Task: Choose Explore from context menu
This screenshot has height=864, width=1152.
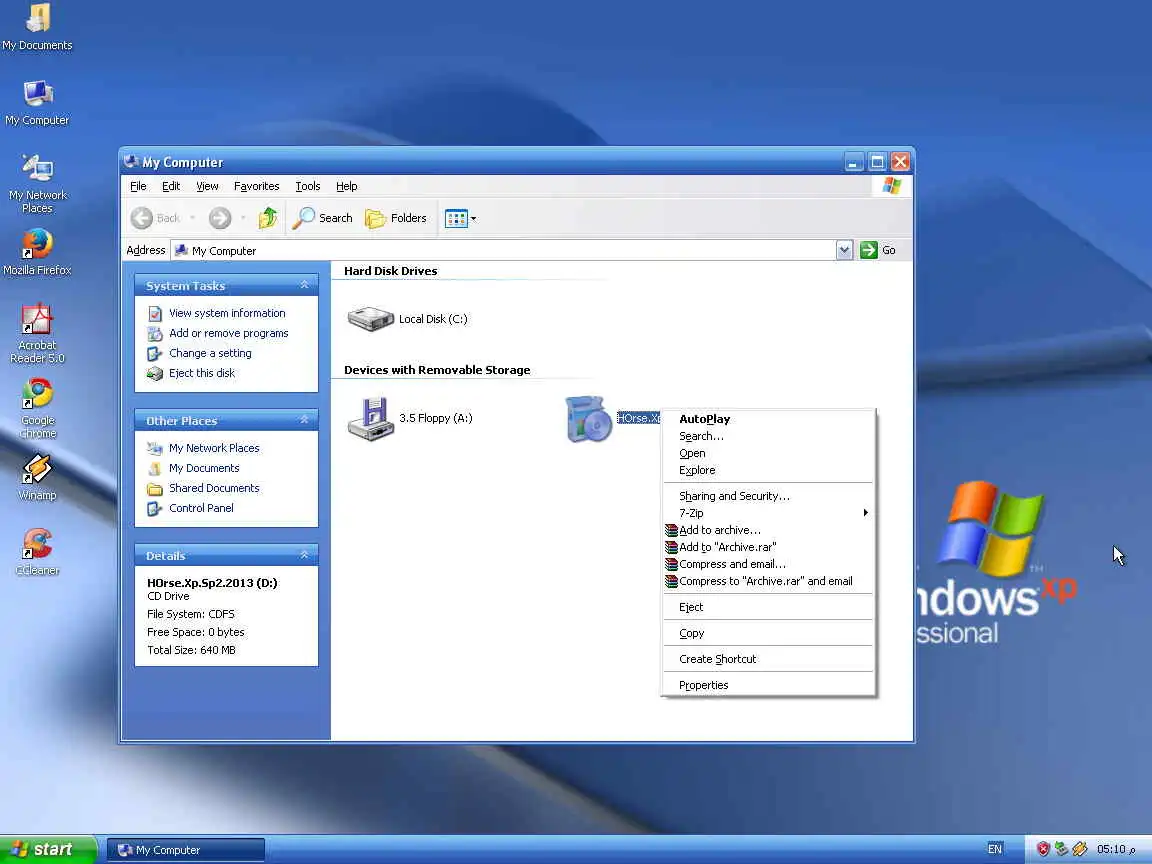Action: pyautogui.click(x=768, y=470)
